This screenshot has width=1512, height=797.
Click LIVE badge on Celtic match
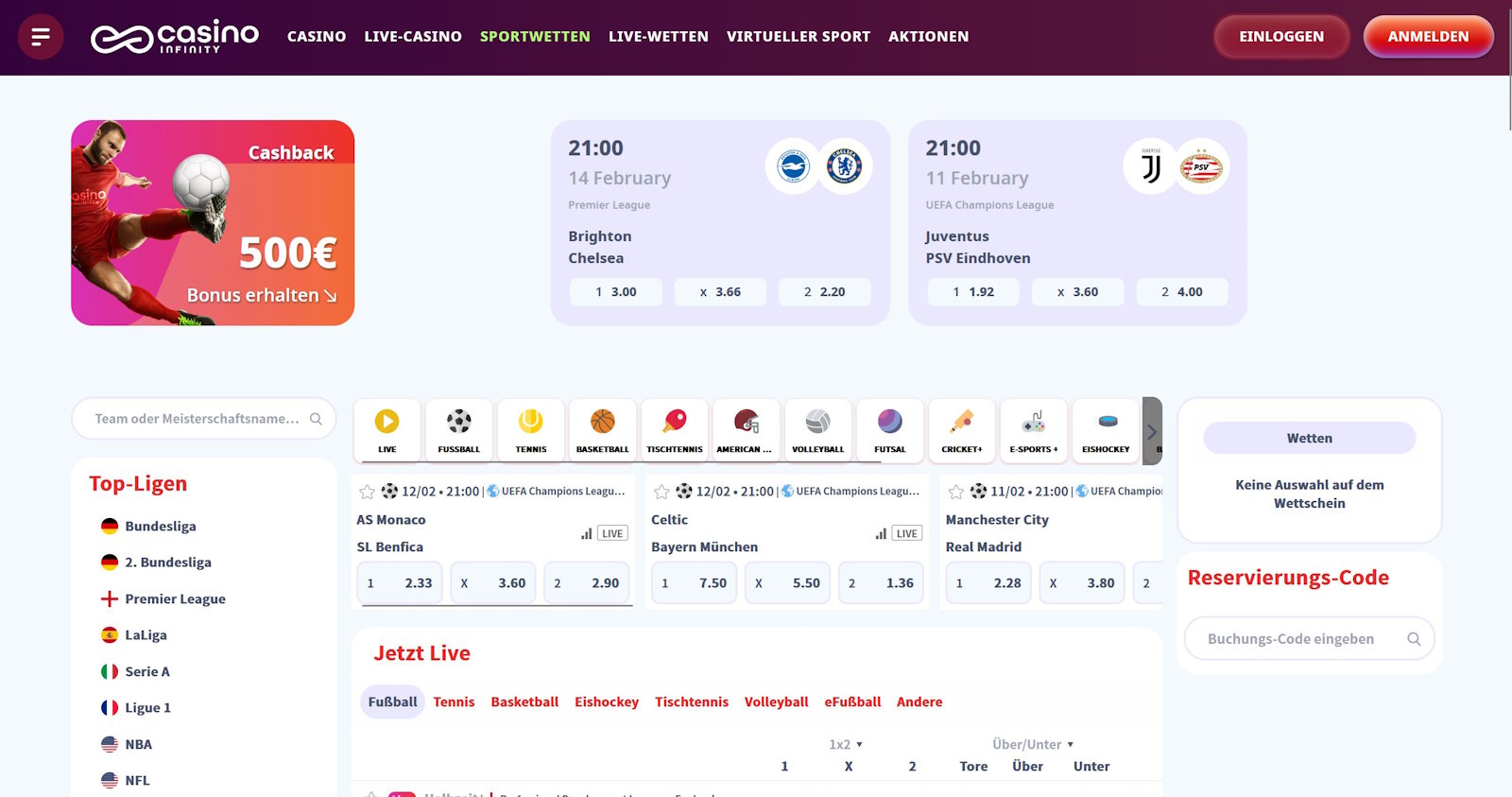pos(907,534)
